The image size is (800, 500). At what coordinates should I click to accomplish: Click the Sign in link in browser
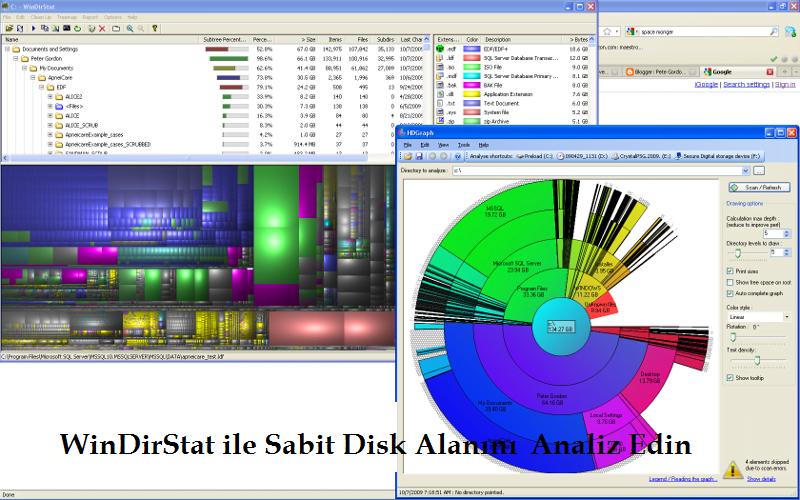click(x=785, y=85)
